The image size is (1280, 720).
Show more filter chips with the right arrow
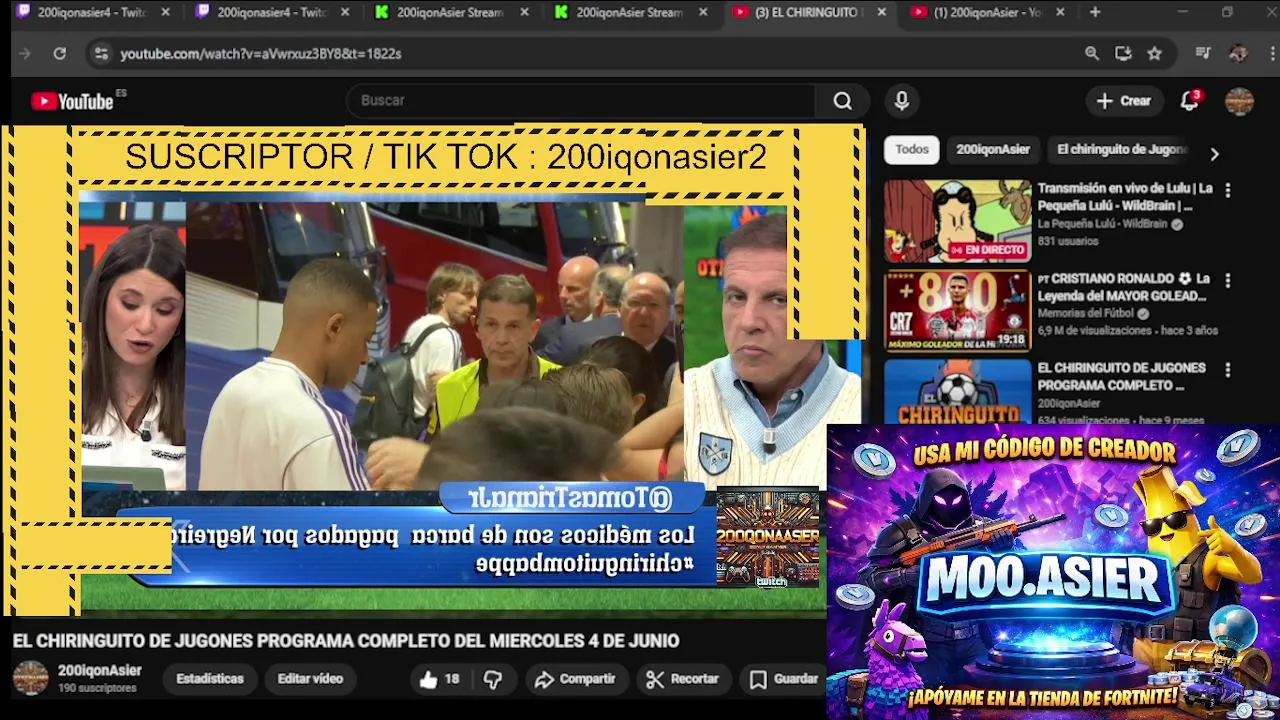tap(1214, 154)
